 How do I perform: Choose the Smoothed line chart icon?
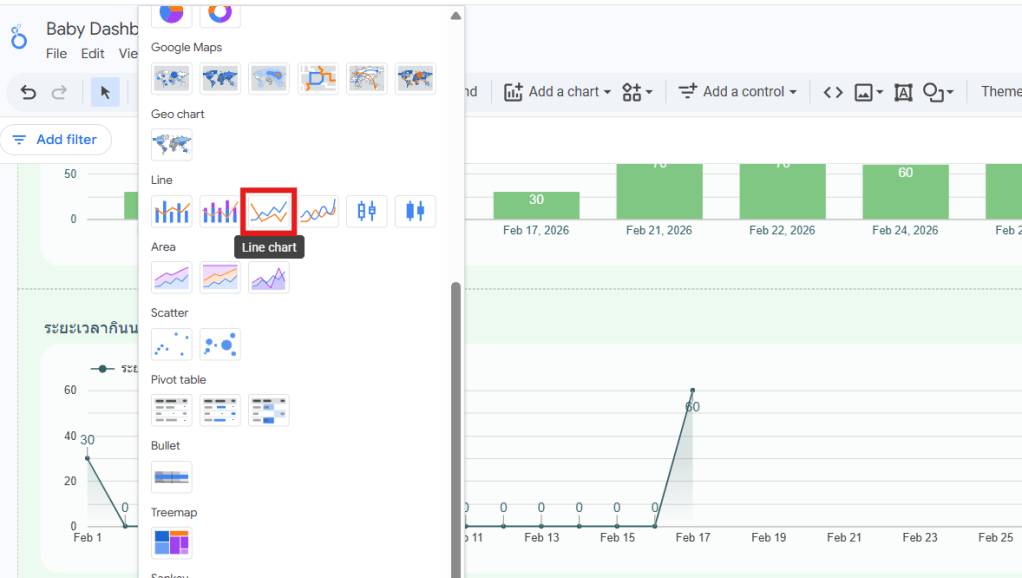(318, 211)
